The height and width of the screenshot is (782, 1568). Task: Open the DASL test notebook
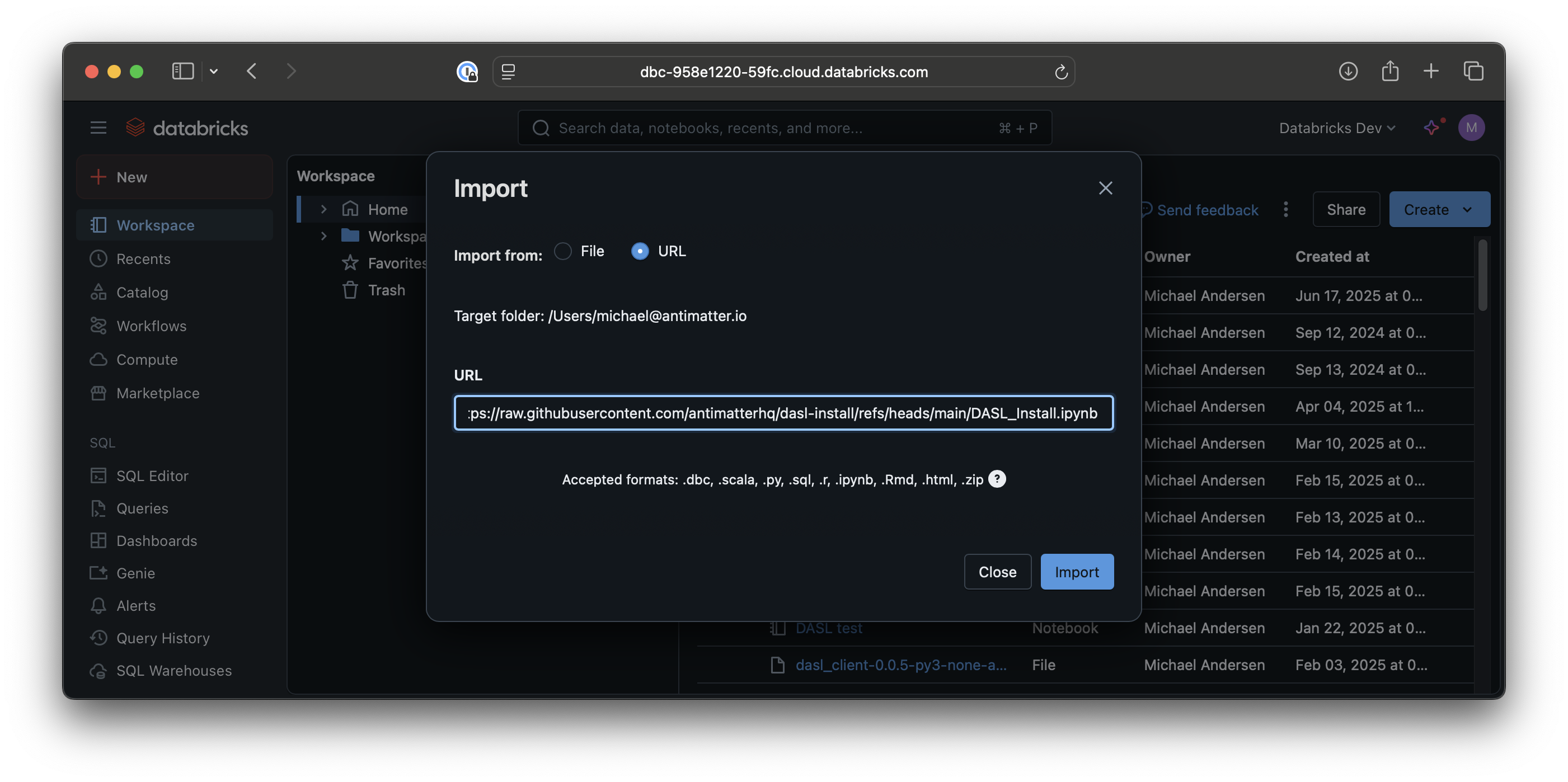tap(828, 628)
